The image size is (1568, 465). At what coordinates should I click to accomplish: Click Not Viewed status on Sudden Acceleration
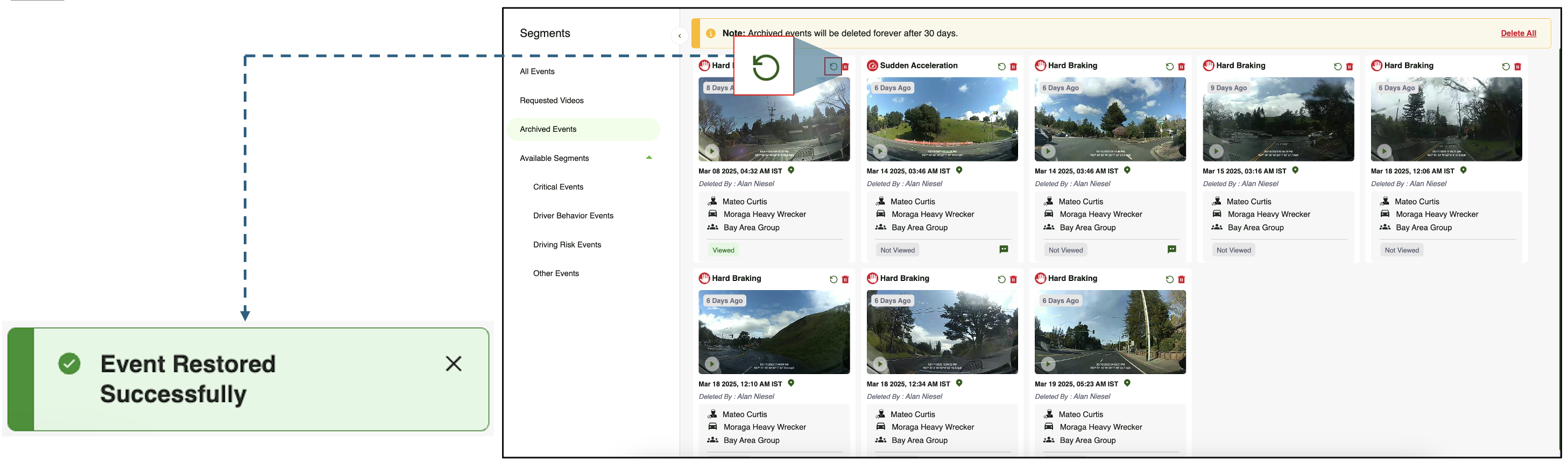897,250
